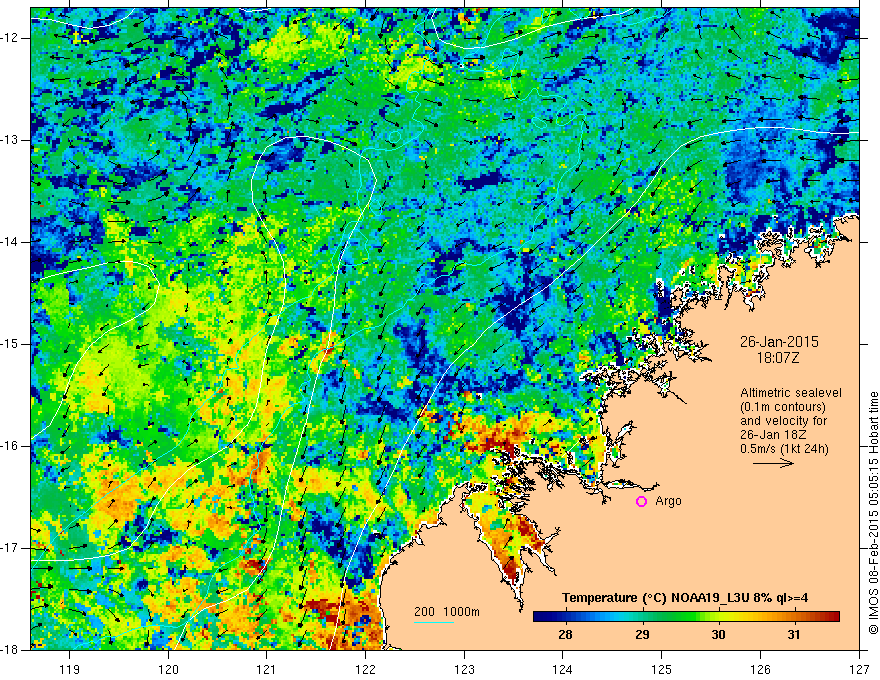Viewport: 880px width, 680px height.
Task: Click the '0.5m/s (1kt 24h)' scale text
Action: [x=785, y=449]
